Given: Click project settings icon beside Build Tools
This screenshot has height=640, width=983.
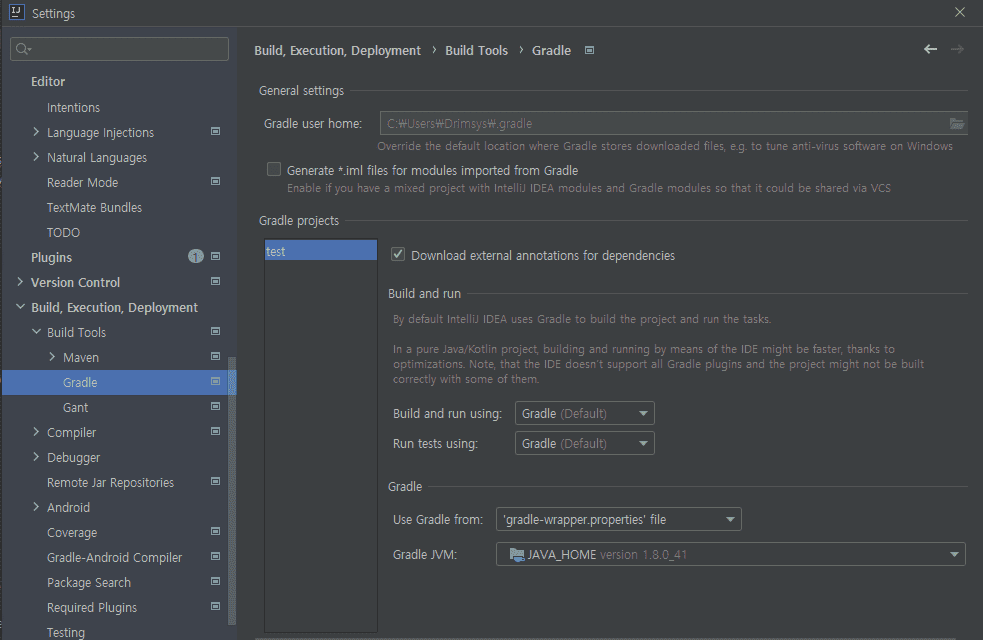Looking at the screenshot, I should [215, 332].
